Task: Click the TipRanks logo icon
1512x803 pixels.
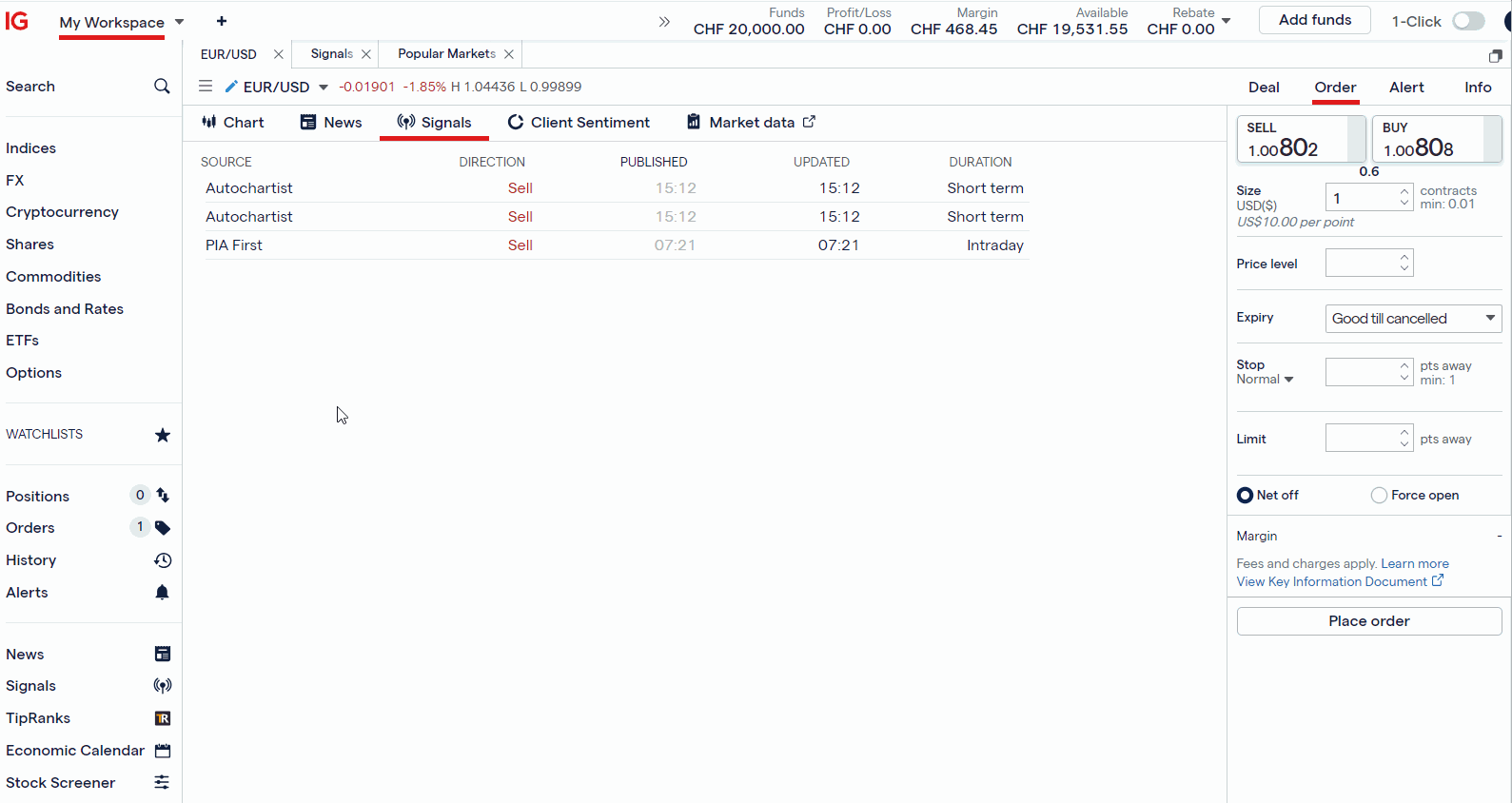Action: coord(163,718)
